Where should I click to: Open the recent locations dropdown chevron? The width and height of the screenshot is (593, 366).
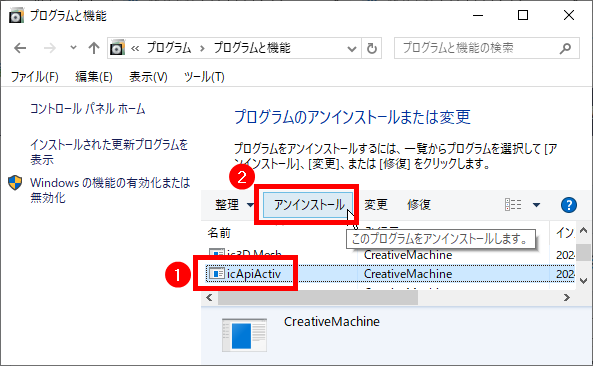(73, 48)
